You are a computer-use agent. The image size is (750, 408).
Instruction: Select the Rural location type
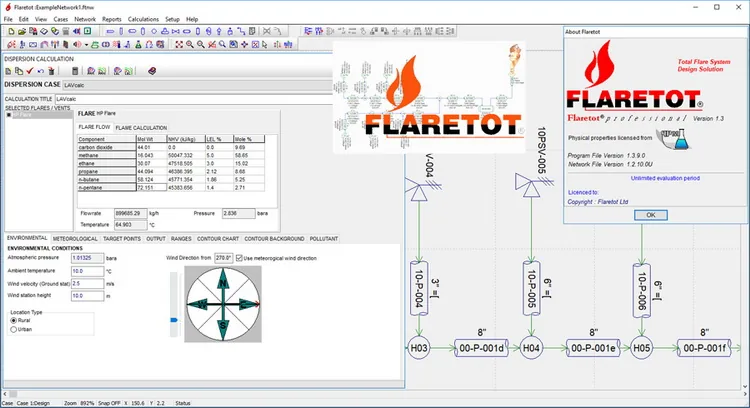pyautogui.click(x=13, y=320)
